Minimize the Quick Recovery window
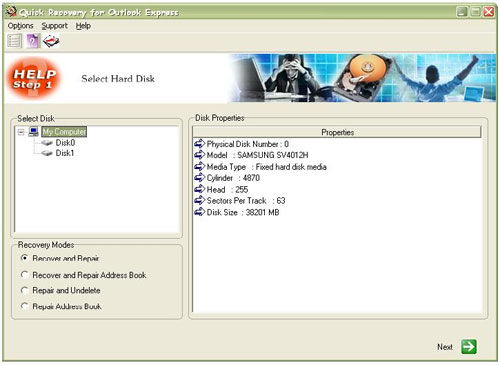 [x=462, y=12]
